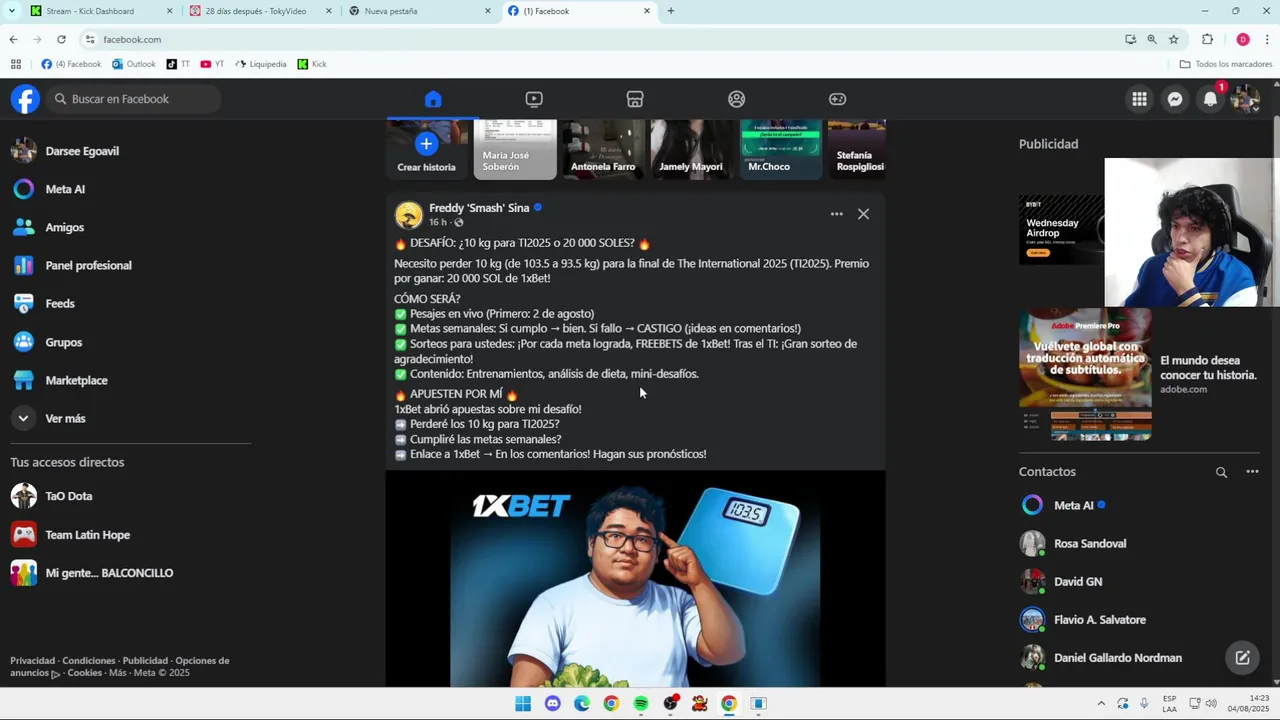
Task: Open the Gaming controller icon in top nav
Action: tap(838, 99)
